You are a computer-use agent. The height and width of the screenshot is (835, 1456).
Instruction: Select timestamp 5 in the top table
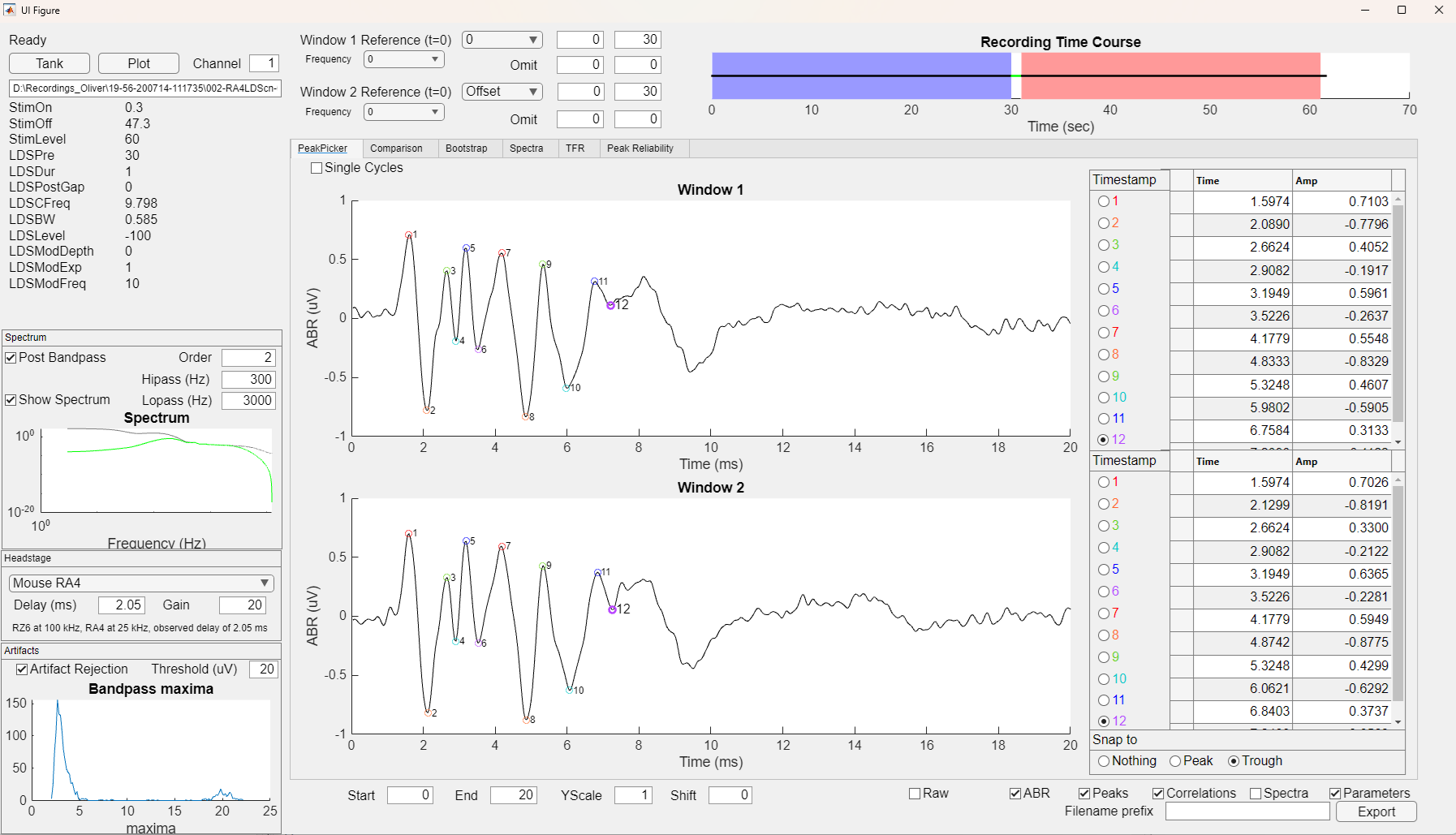coord(1103,289)
